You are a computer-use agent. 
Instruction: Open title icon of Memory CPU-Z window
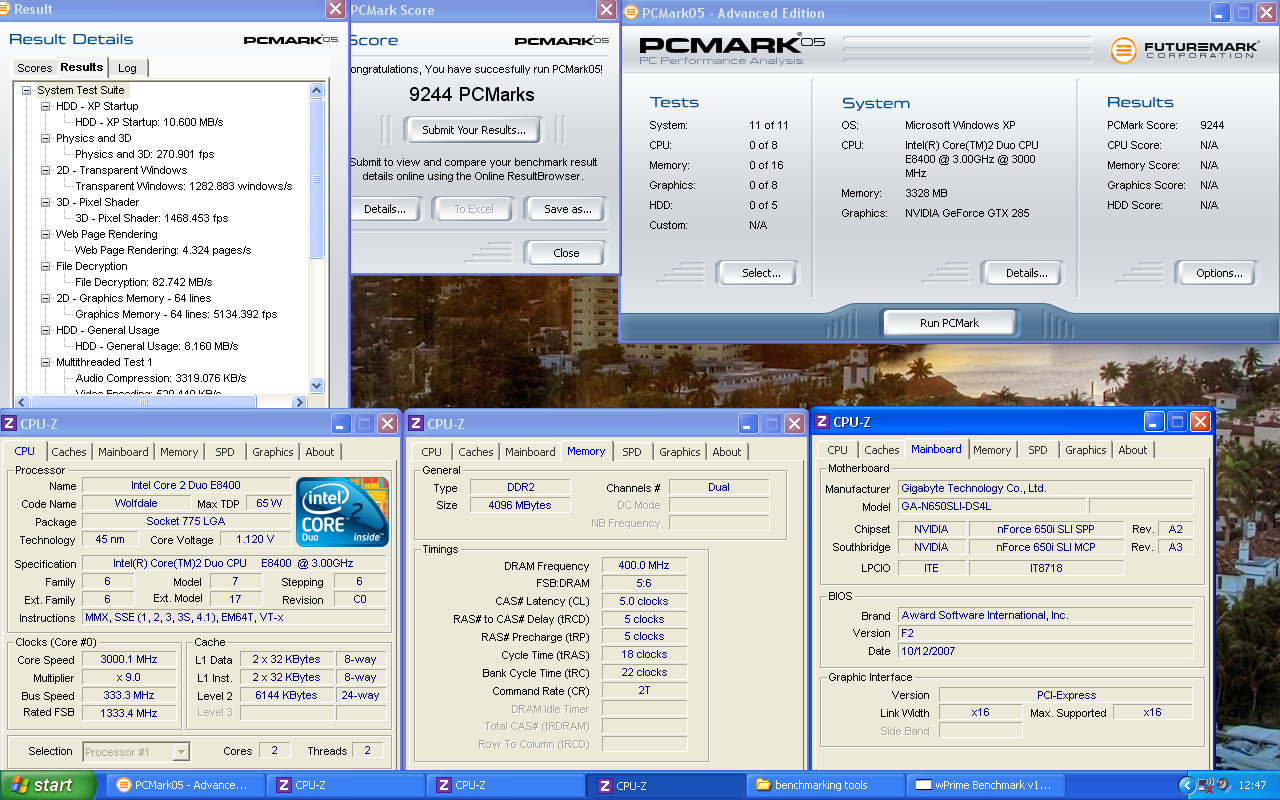click(x=415, y=424)
